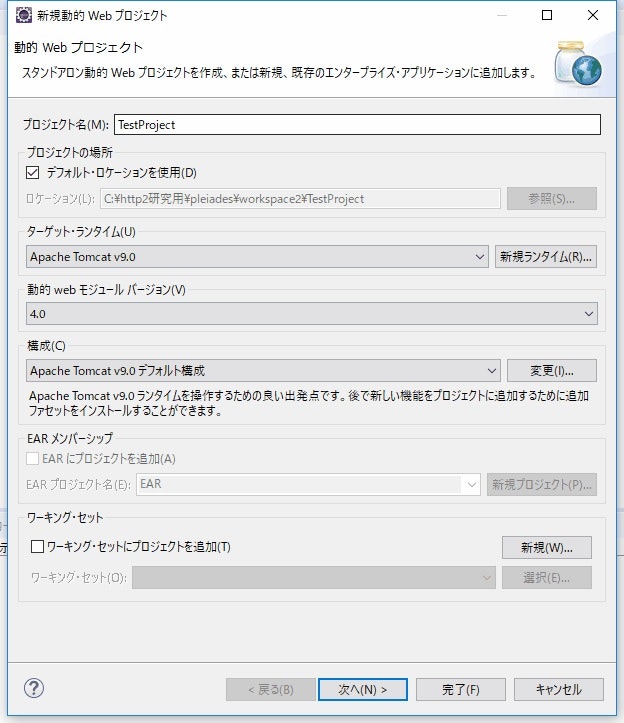The image size is (624, 723).
Task: Click the 選択(E)... button
Action: [547, 578]
